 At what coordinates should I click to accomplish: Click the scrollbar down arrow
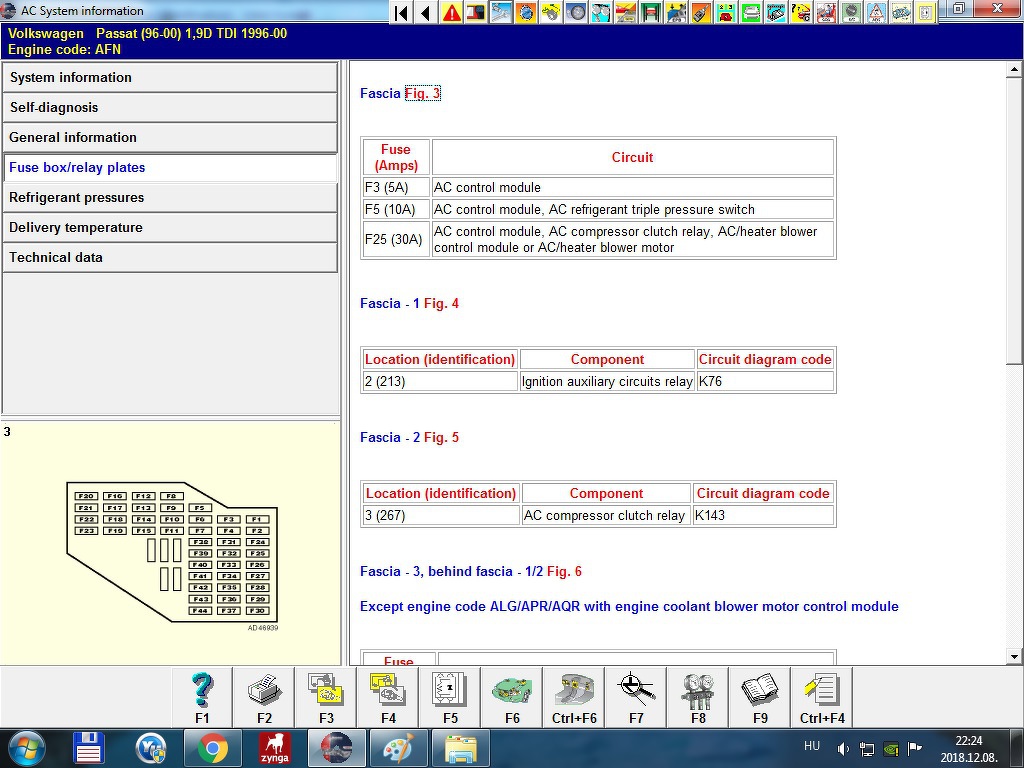coord(1014,657)
